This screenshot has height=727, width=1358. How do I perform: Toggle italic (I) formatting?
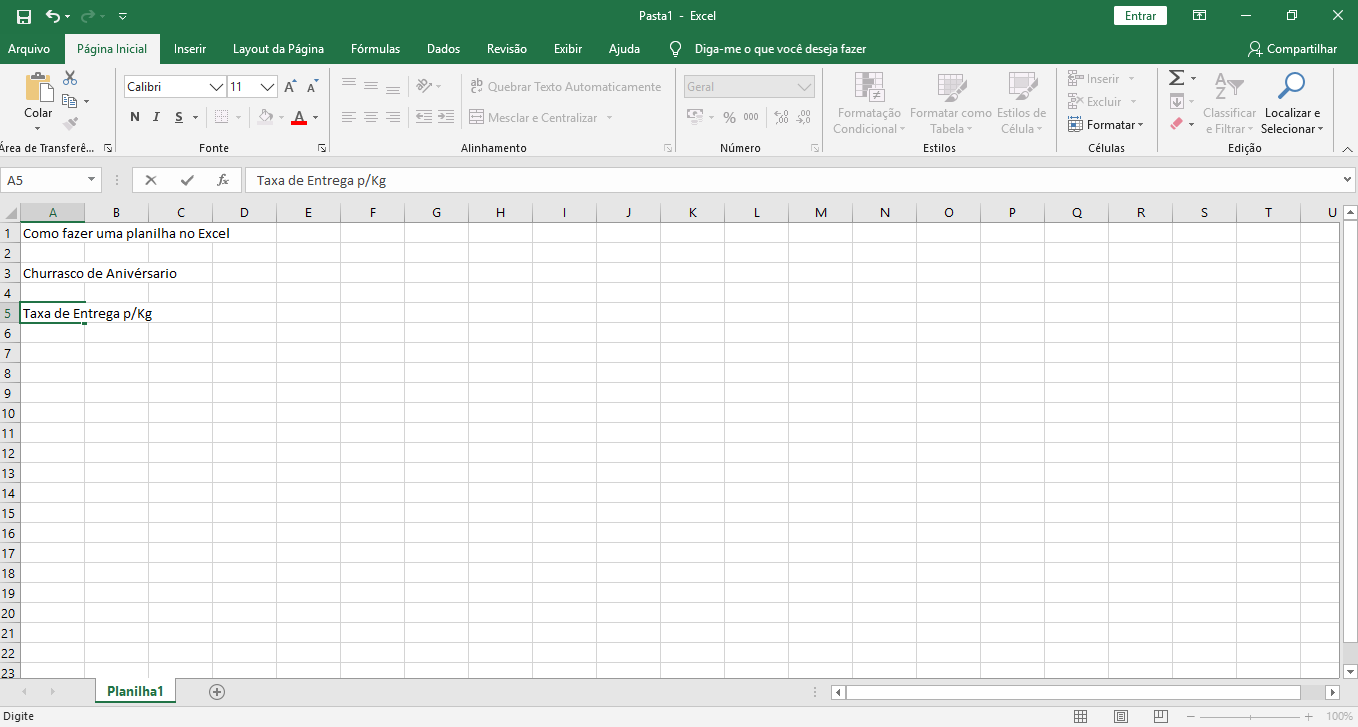click(157, 117)
